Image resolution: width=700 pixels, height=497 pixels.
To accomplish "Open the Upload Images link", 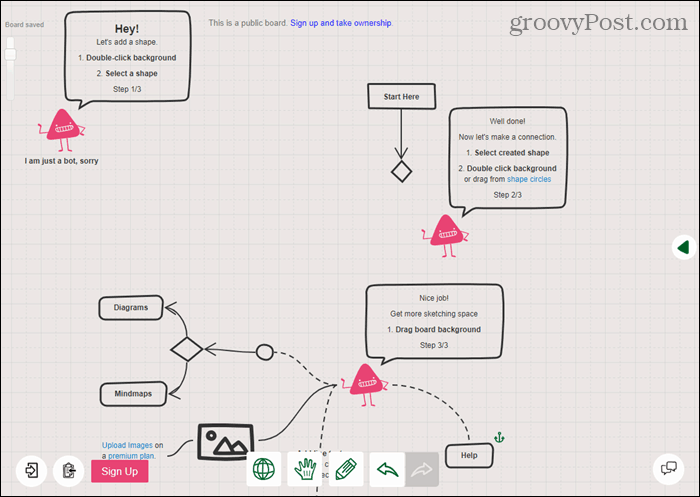I will 127,445.
